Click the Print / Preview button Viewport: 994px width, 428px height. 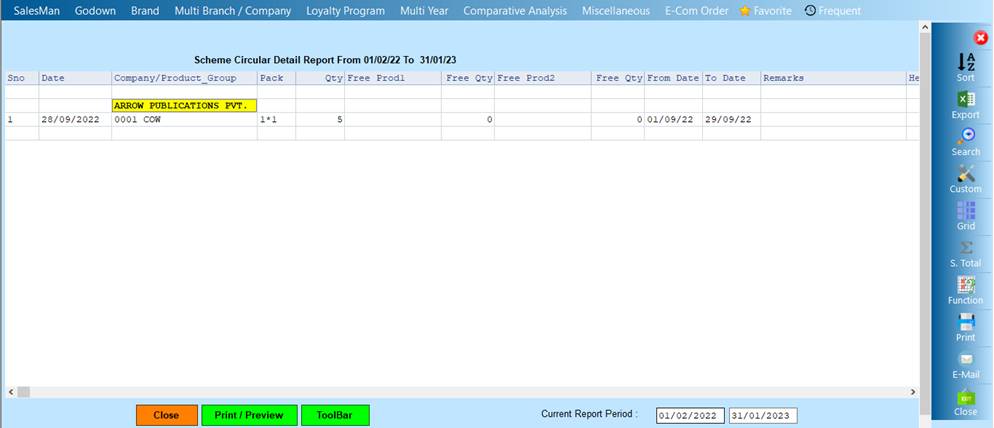tap(249, 415)
